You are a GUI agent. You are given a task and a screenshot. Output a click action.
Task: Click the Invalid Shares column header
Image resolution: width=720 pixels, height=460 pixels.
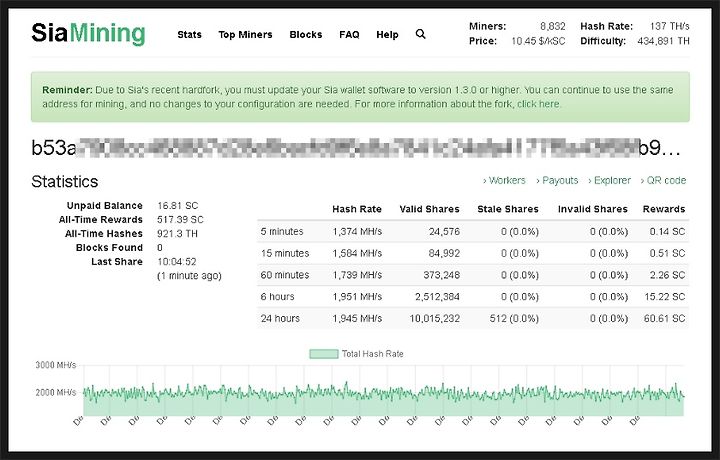pyautogui.click(x=593, y=209)
